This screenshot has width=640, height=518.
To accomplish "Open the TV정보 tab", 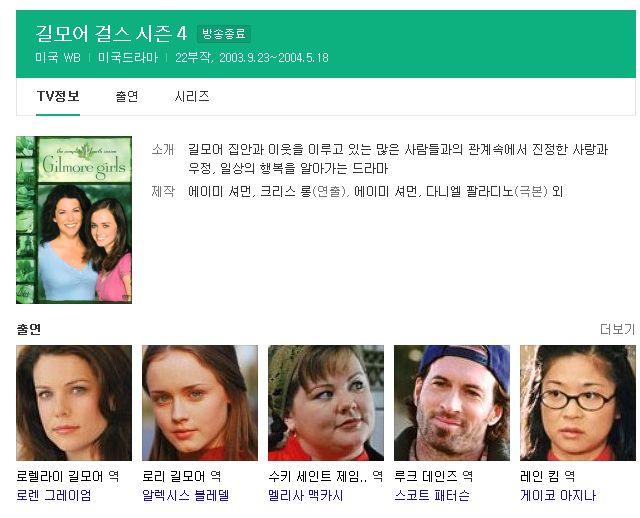I will tap(58, 96).
